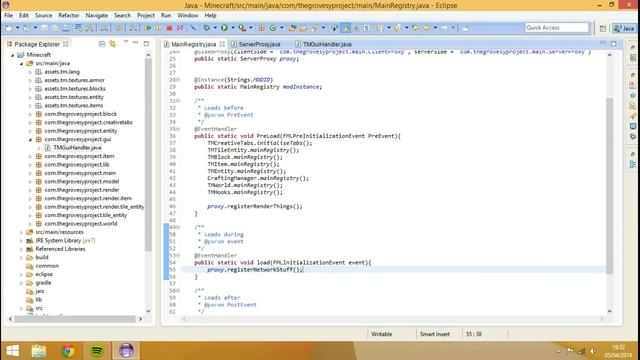This screenshot has height=360, width=640.
Task: Click the Smart Insert status entry
Action: coord(435,334)
